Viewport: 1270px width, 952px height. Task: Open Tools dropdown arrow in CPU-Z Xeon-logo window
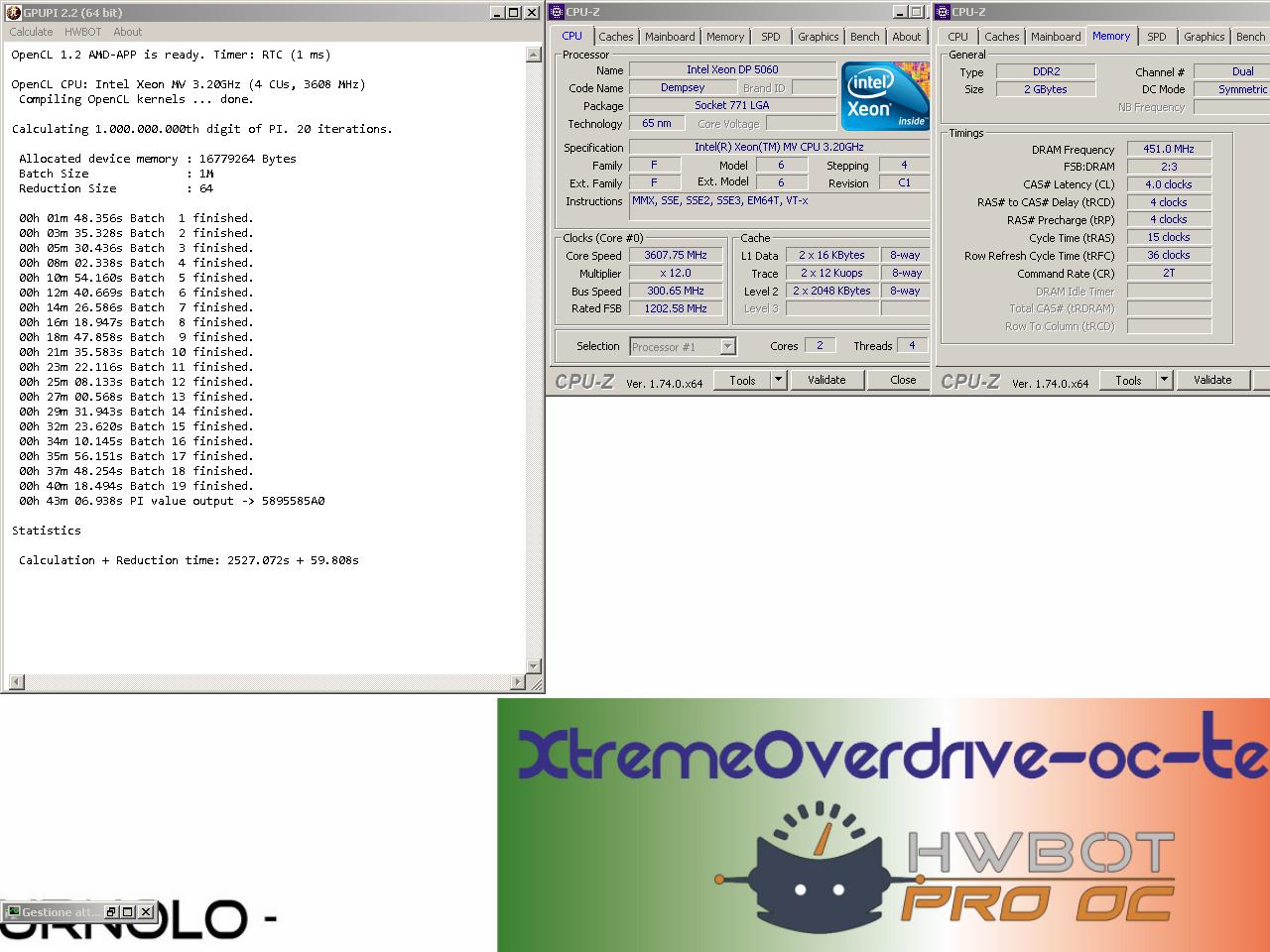pyautogui.click(x=778, y=380)
